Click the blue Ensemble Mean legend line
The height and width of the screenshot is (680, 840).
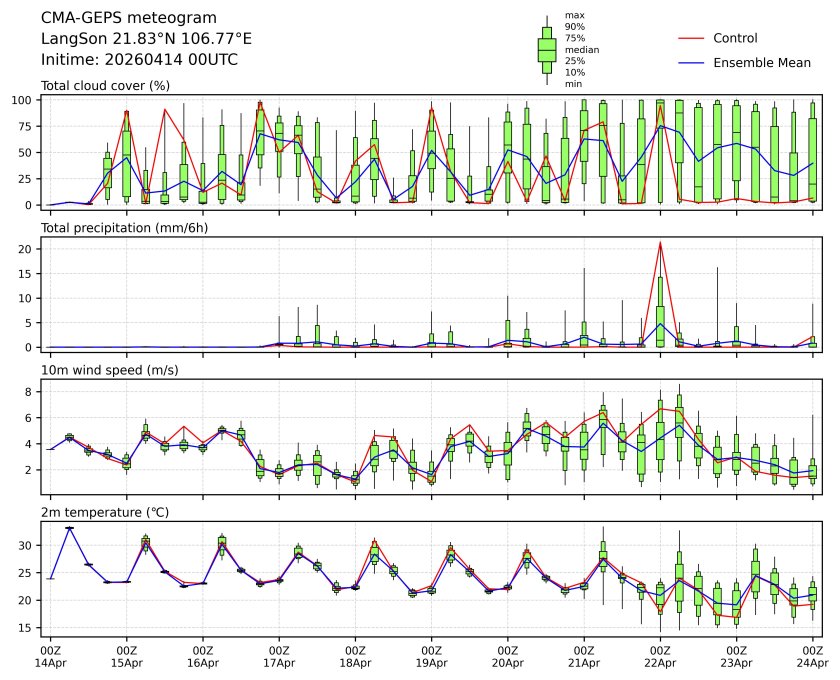pyautogui.click(x=692, y=63)
